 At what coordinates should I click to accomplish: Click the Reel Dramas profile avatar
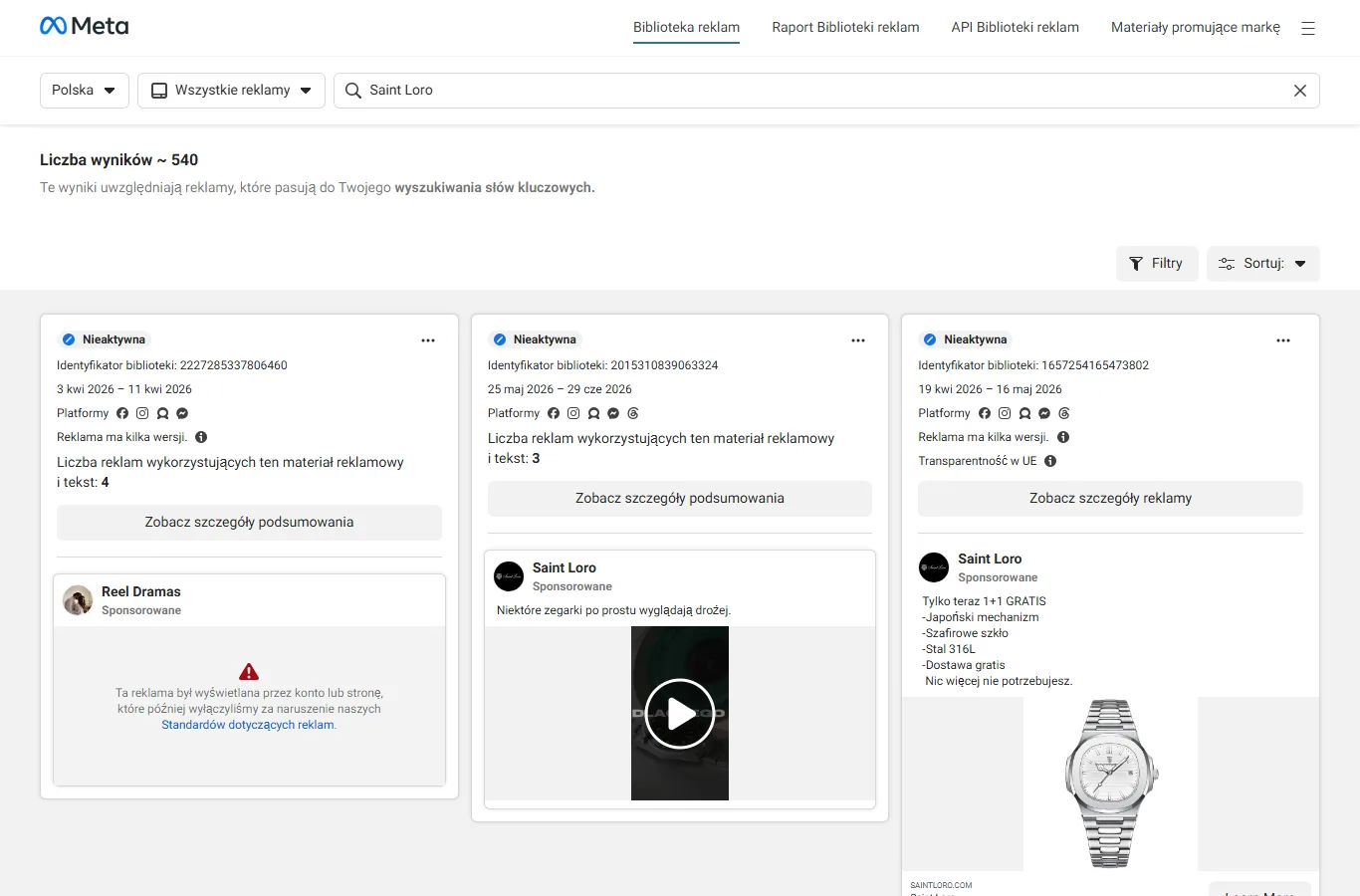pos(78,600)
